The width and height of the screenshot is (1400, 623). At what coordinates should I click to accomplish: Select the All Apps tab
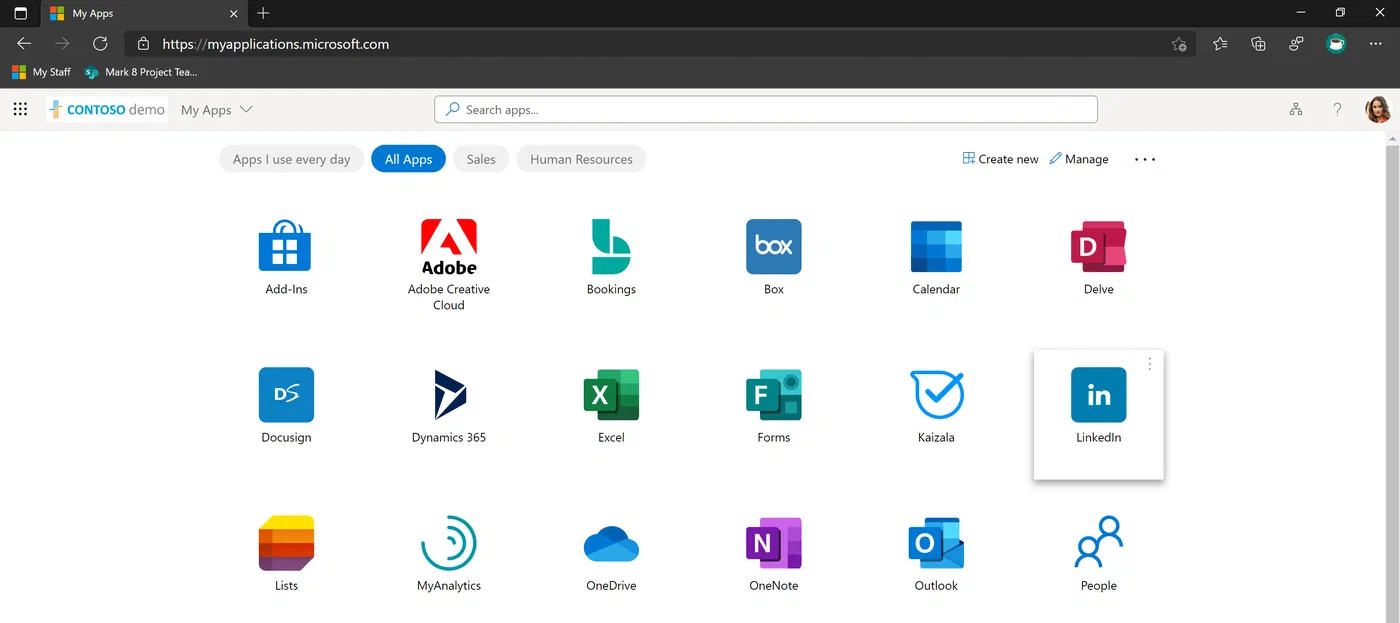tap(408, 159)
